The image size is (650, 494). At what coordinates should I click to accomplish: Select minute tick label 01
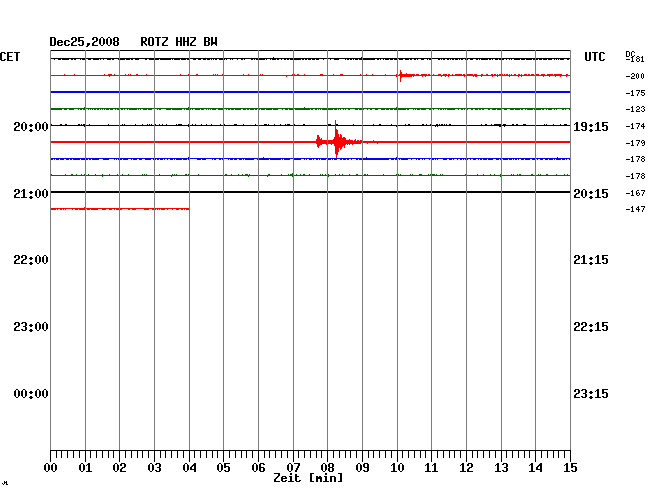(85, 468)
